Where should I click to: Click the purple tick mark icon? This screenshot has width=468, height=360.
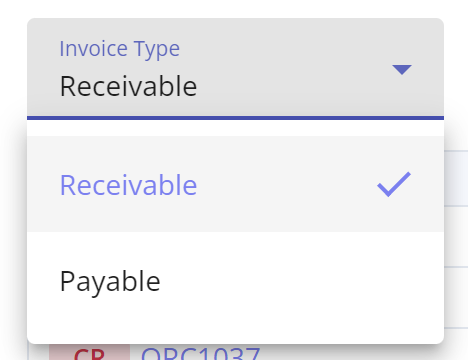394,184
